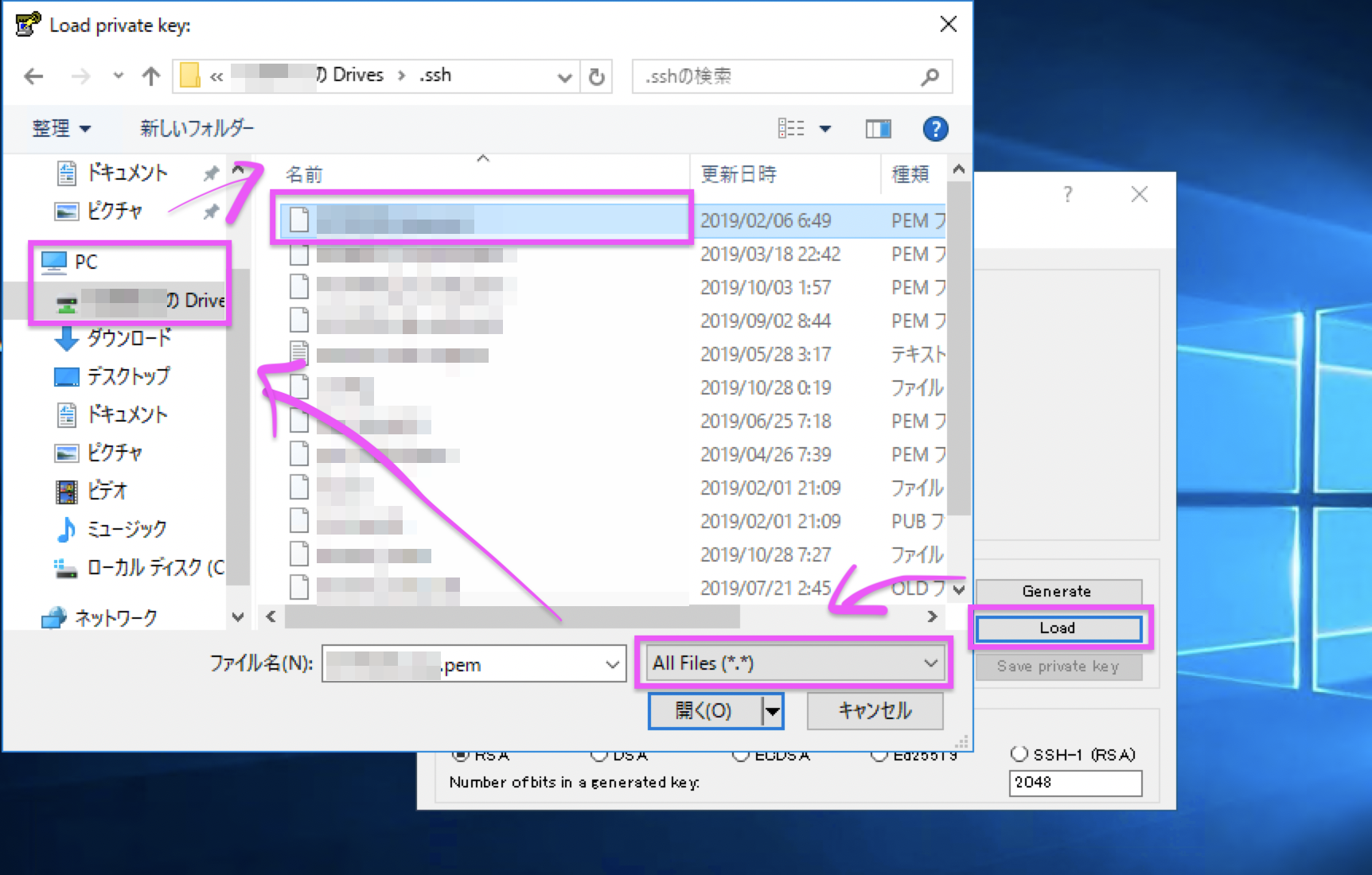Screen dimensions: 1372x875
Task: Click the refresh icon in the address bar
Action: [x=596, y=76]
